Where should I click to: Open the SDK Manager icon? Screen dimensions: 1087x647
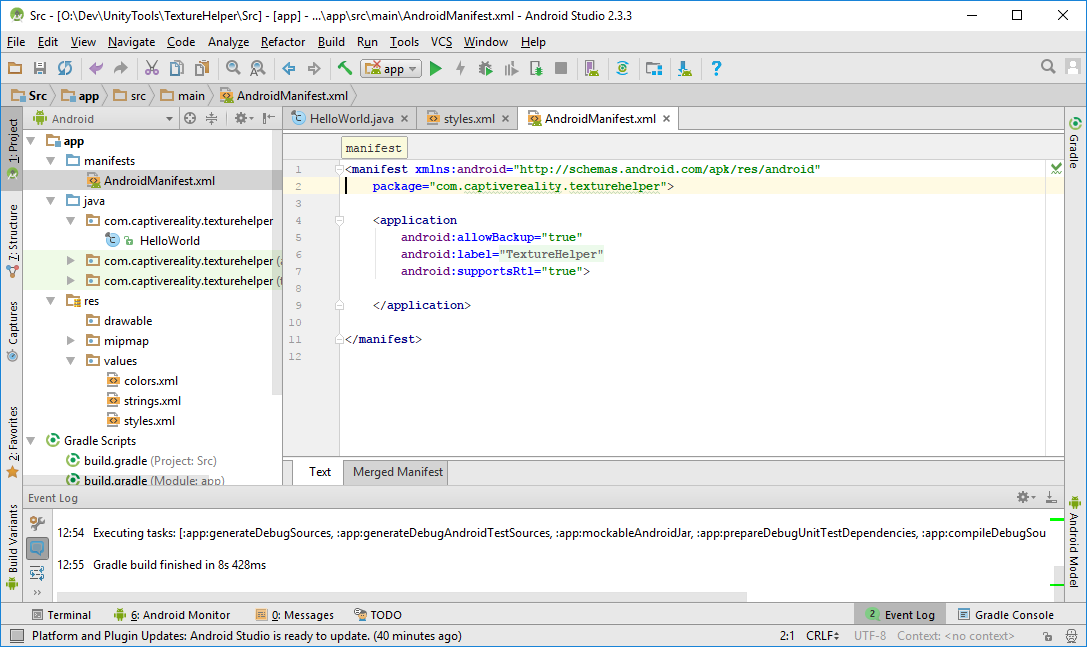click(x=685, y=68)
